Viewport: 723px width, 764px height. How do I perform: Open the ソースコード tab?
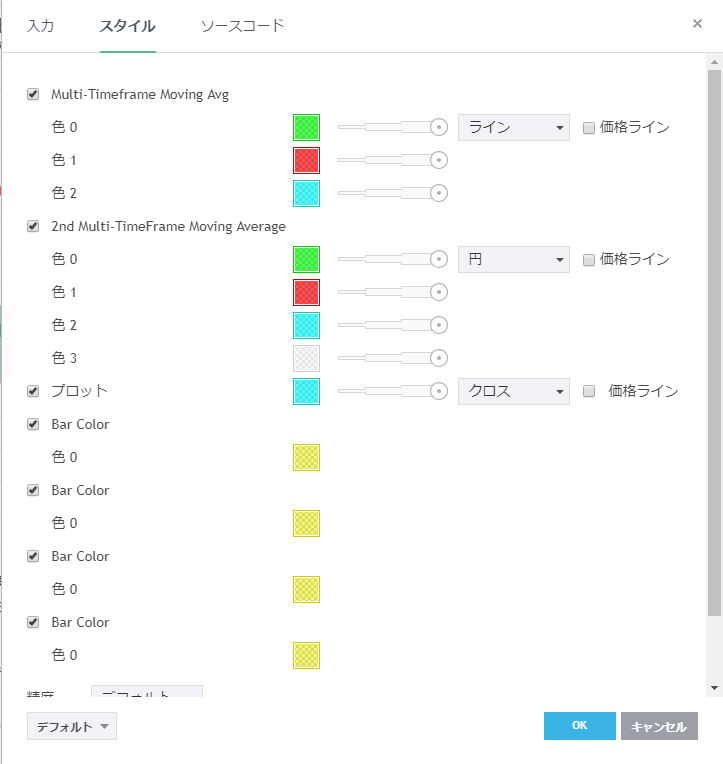click(x=242, y=26)
